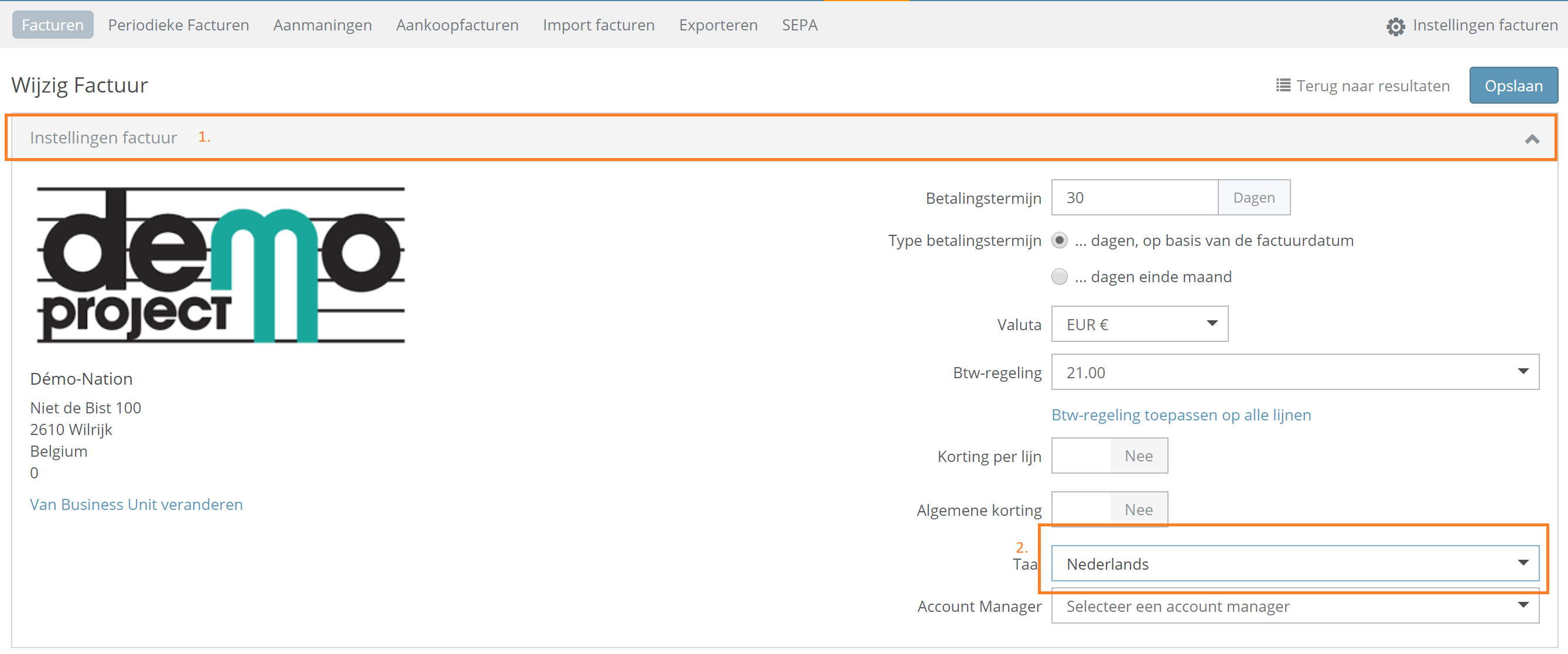Click the demo project logo image

click(220, 265)
